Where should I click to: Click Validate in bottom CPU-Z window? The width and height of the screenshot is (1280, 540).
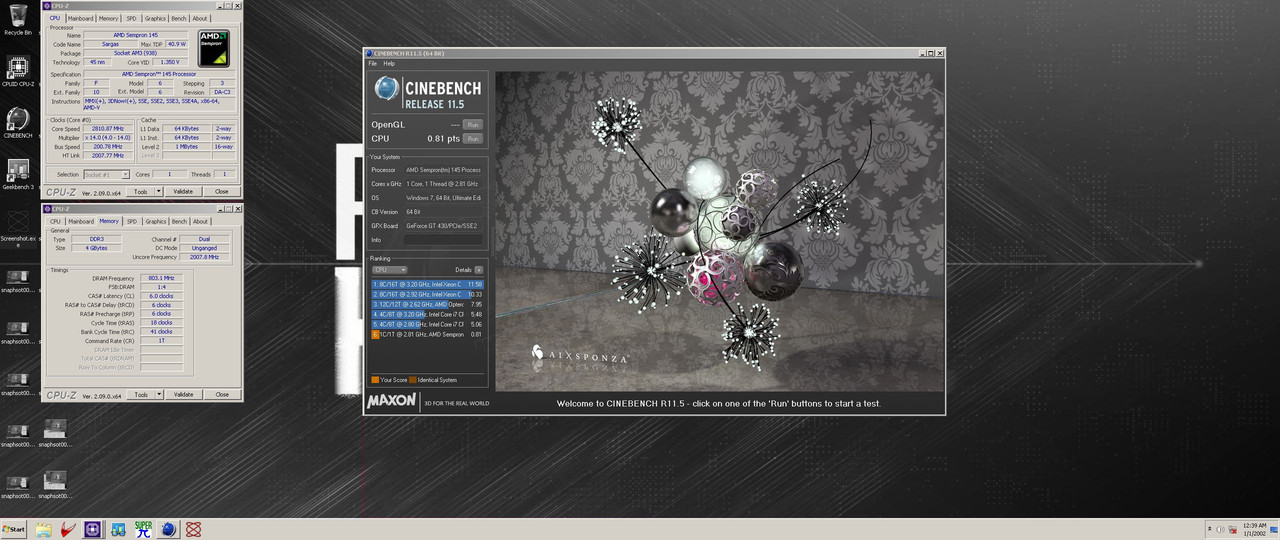point(183,395)
